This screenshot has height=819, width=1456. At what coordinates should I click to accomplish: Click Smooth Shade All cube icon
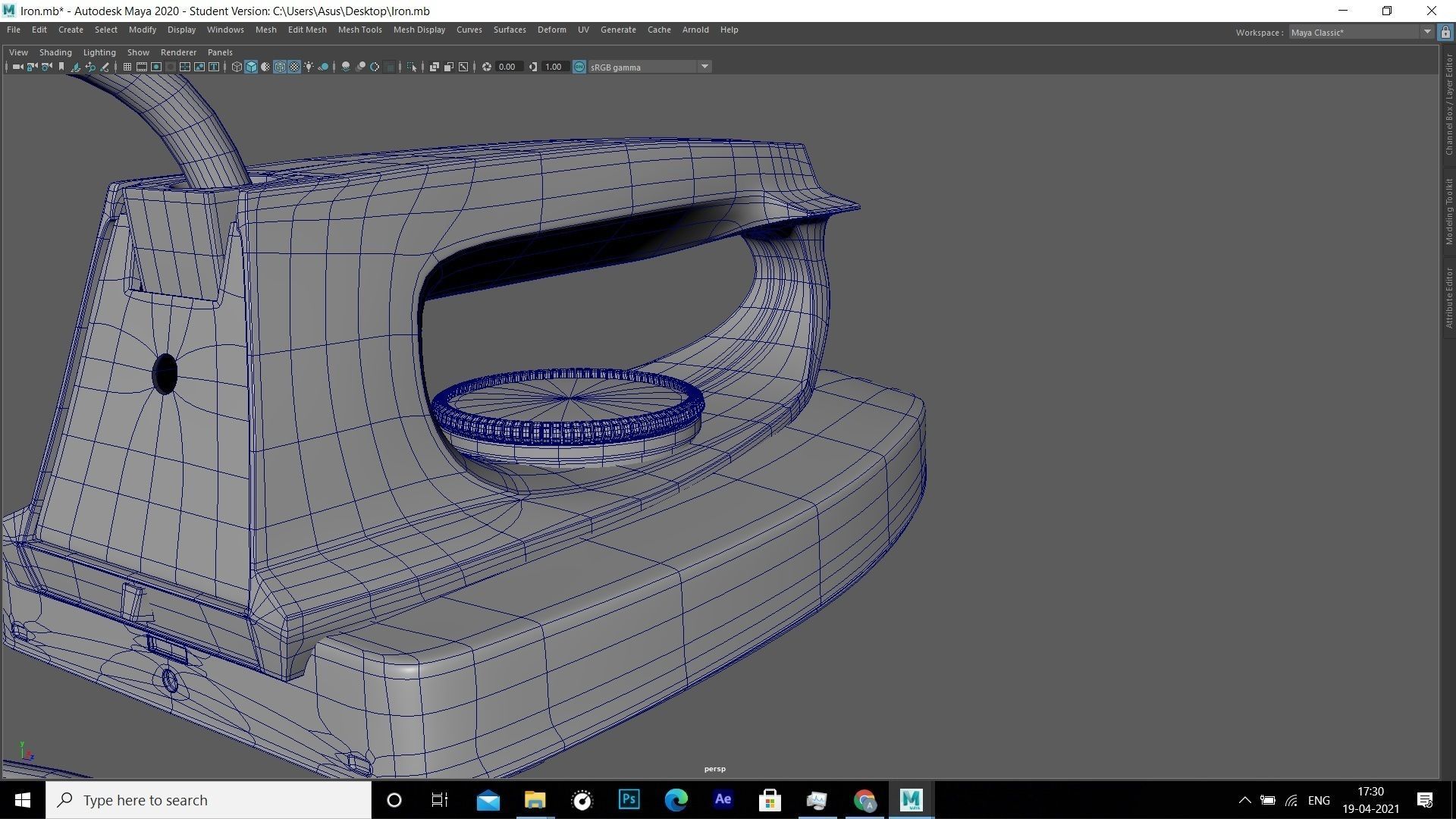click(251, 67)
